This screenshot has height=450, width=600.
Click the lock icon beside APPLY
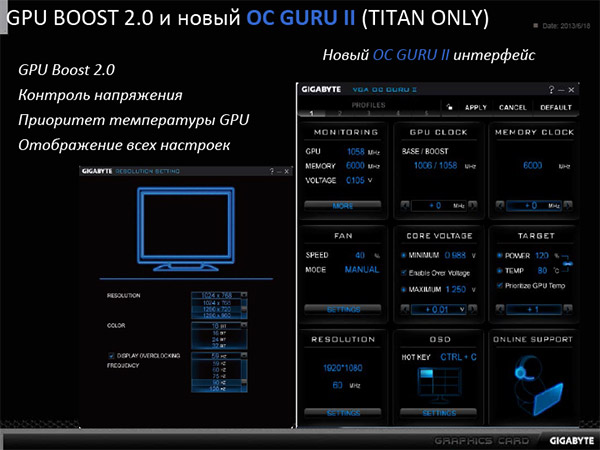(449, 107)
